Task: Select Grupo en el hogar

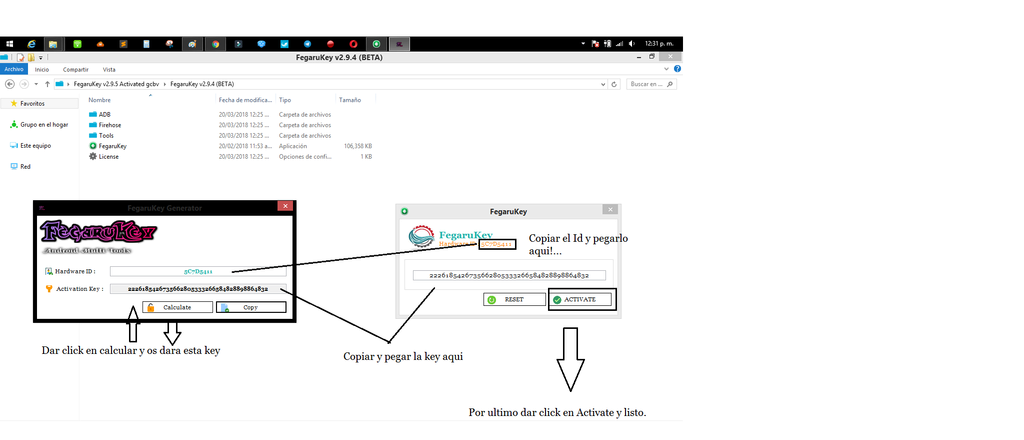Action: click(39, 125)
